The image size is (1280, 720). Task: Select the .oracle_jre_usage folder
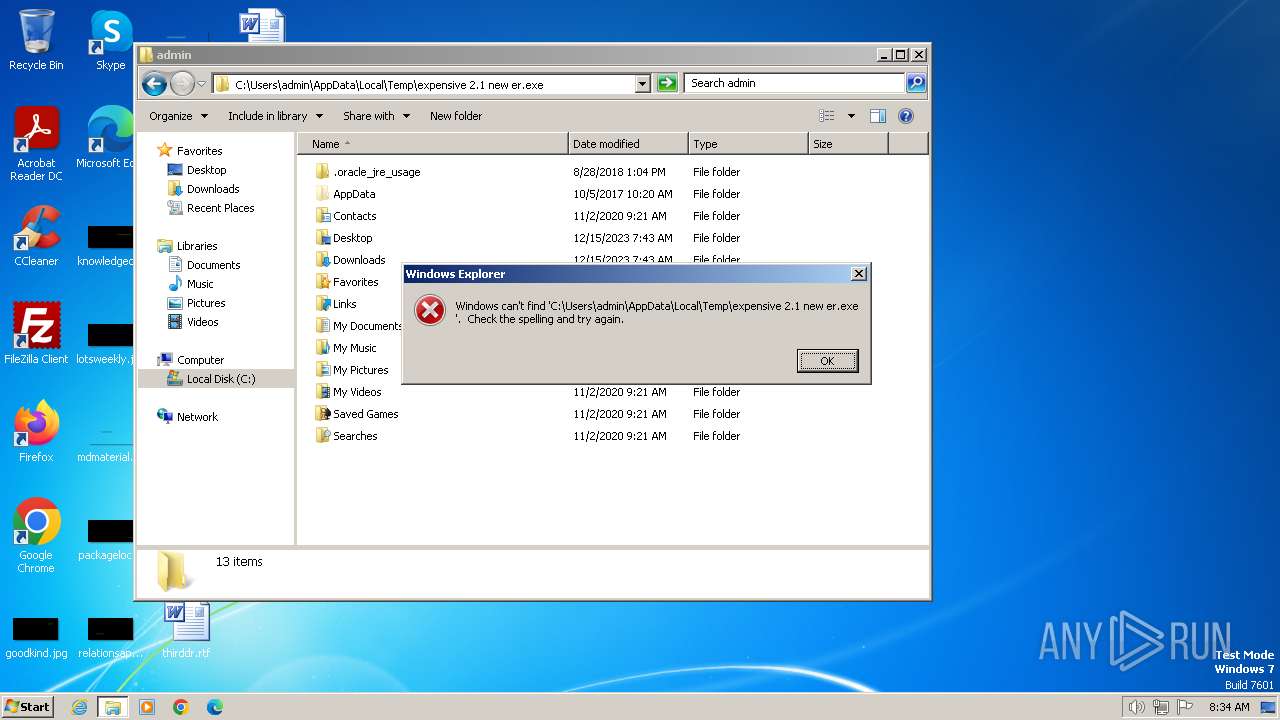pyautogui.click(x=368, y=172)
